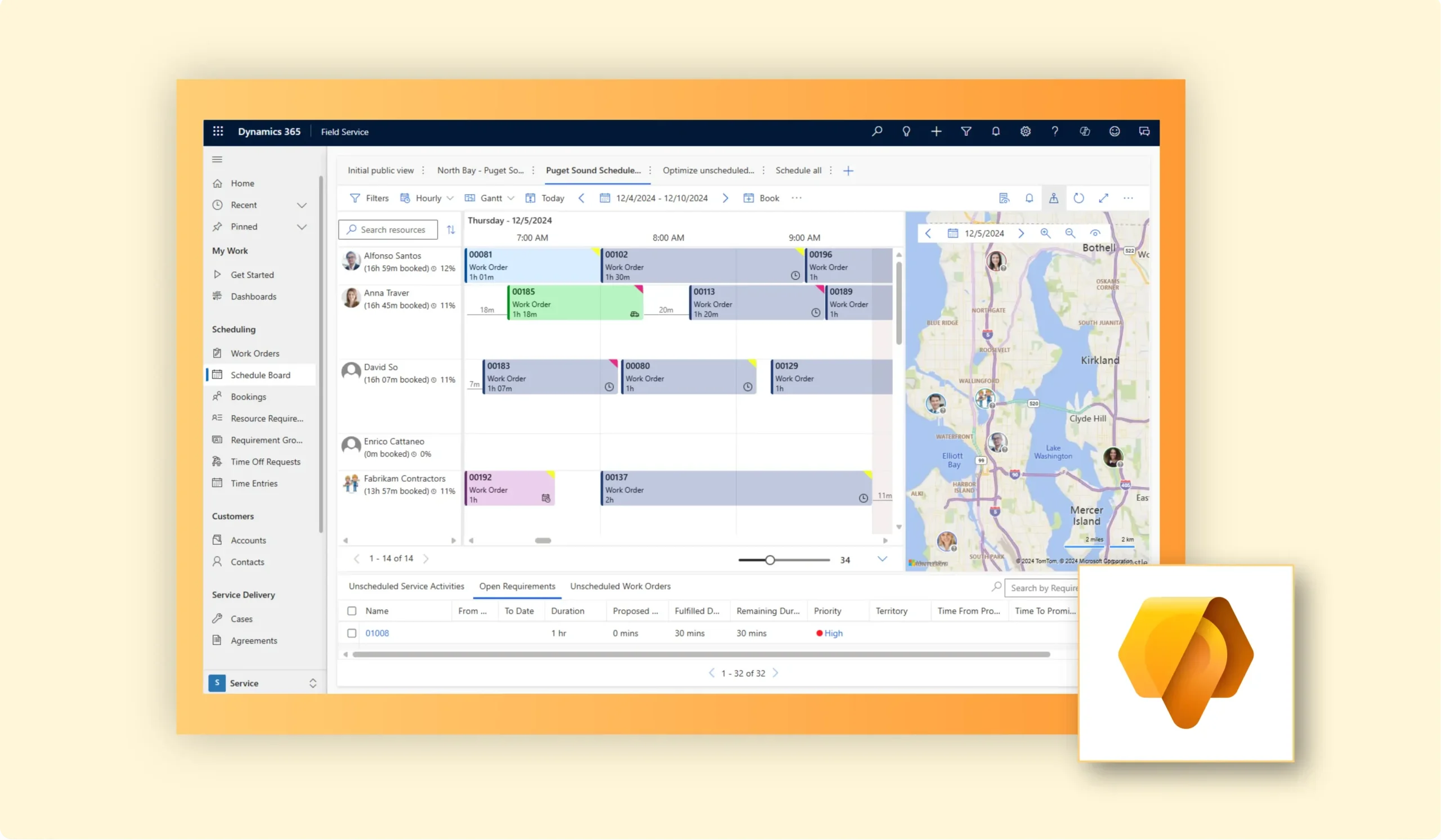Zoom out on the map
This screenshot has width=1441, height=840.
[x=1070, y=233]
